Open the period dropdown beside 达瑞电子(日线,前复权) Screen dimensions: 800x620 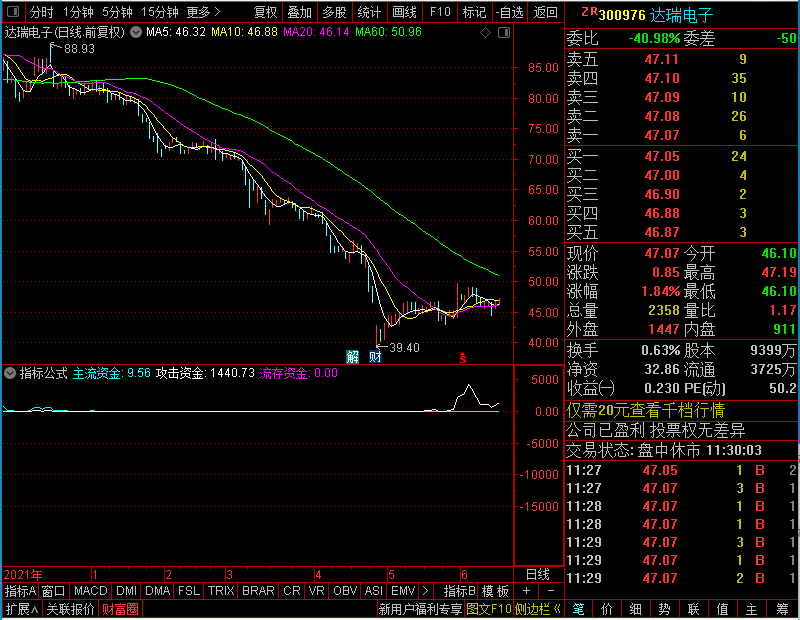136,33
